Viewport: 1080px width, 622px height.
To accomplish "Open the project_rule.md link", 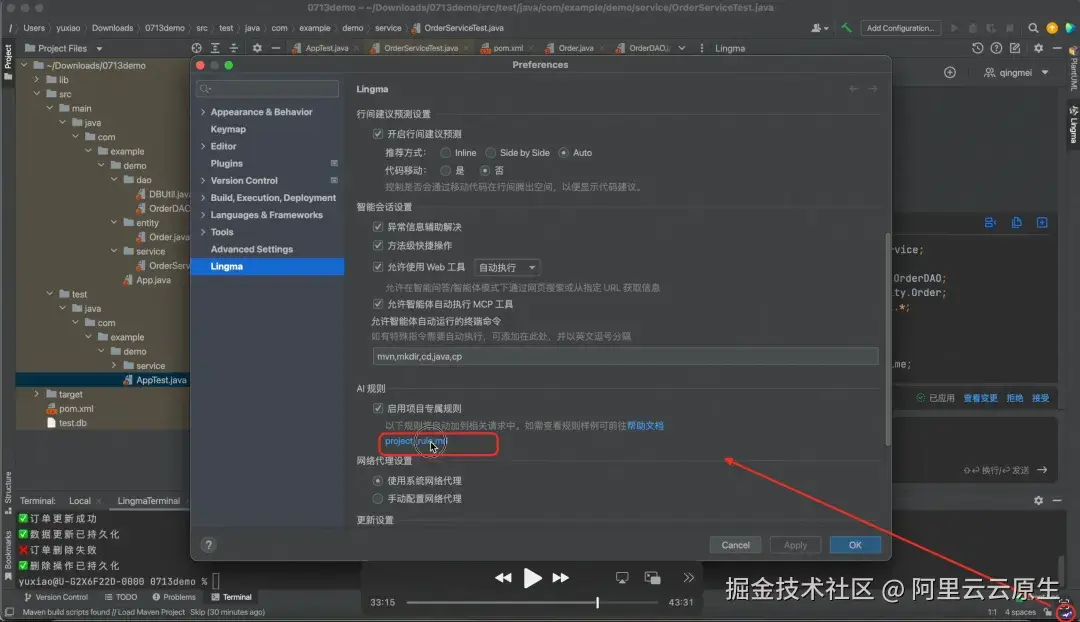I will [416, 441].
